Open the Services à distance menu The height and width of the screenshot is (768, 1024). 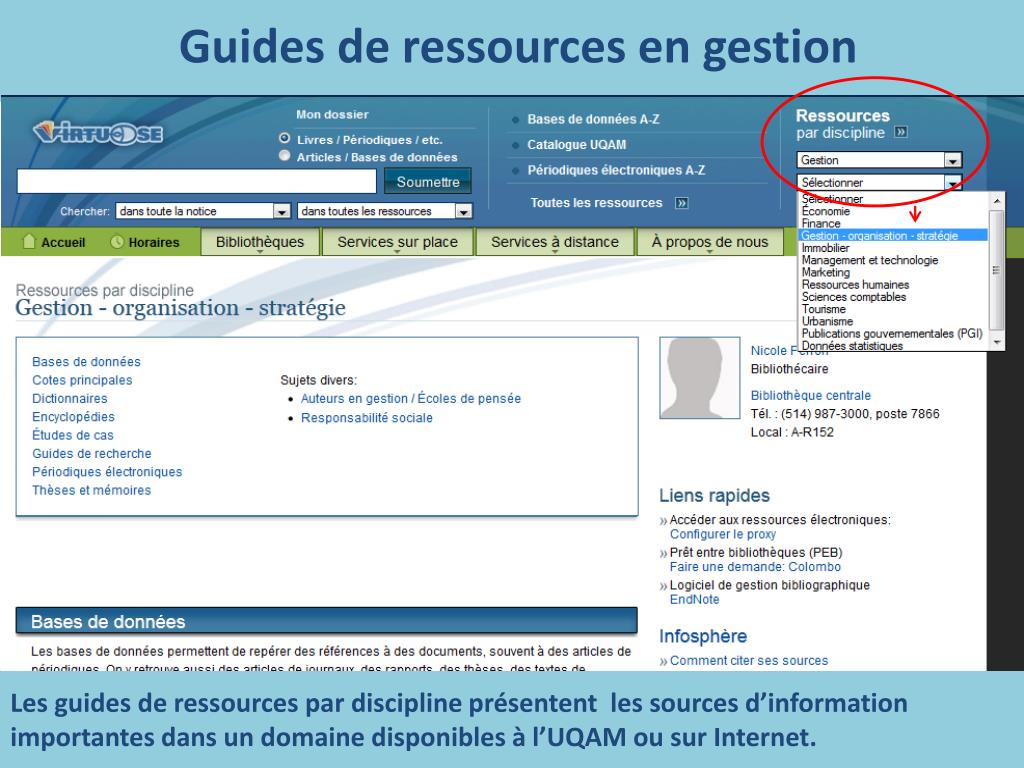click(554, 242)
